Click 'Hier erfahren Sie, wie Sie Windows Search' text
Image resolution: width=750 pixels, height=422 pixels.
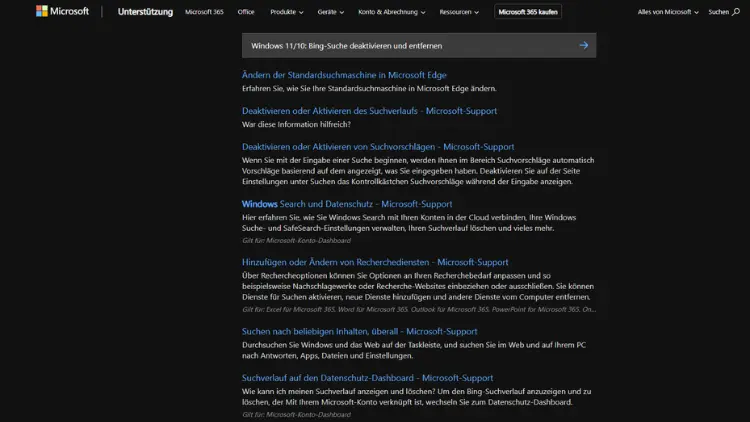pos(409,222)
